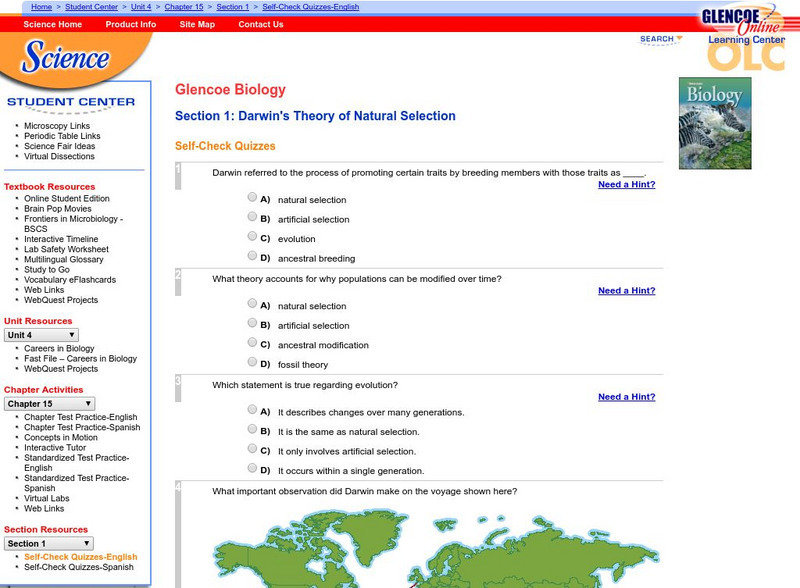Click the Biology textbook cover thumbnail
Image resolution: width=800 pixels, height=588 pixels.
715,123
